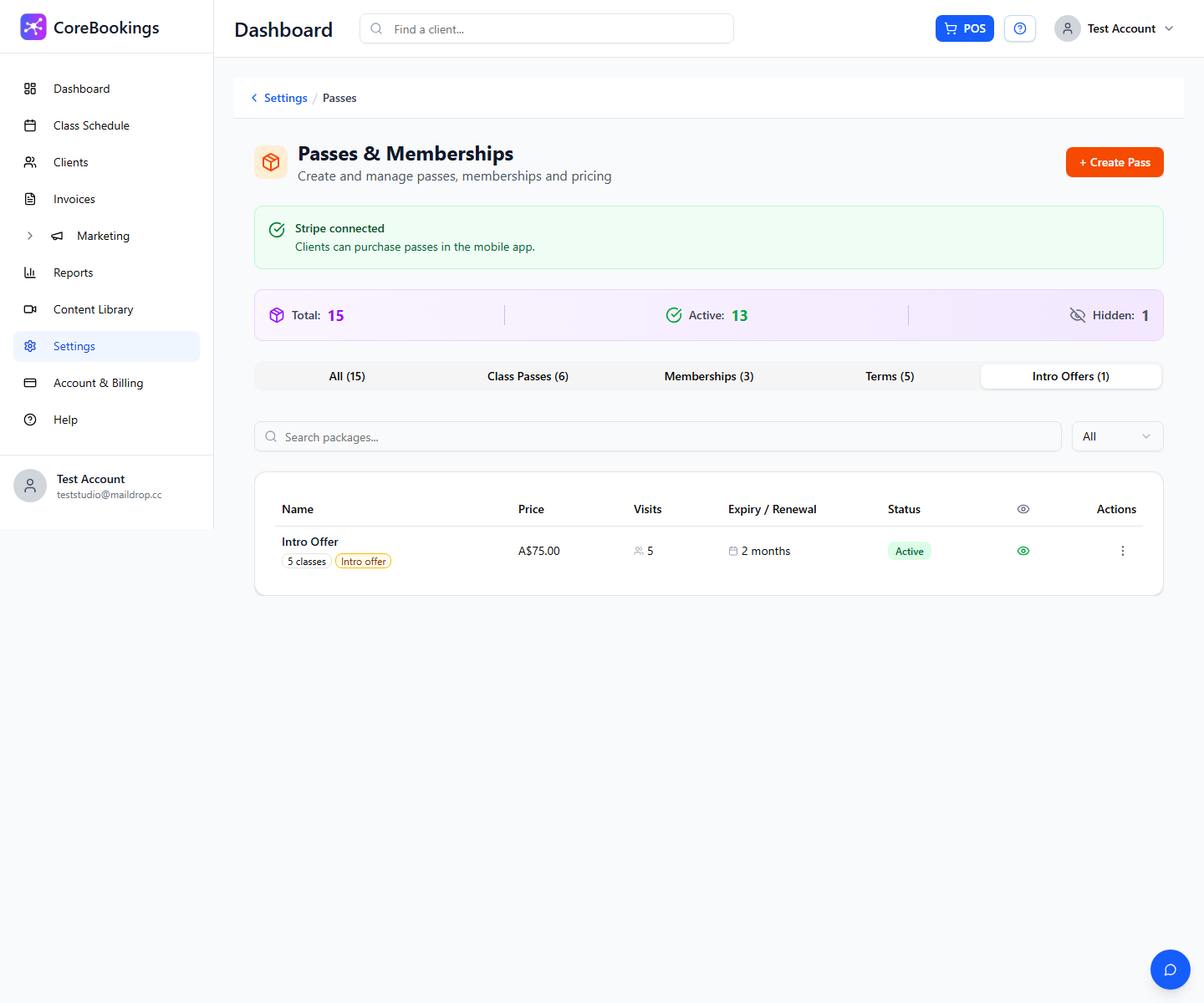Click the Create Pass button

tap(1115, 162)
